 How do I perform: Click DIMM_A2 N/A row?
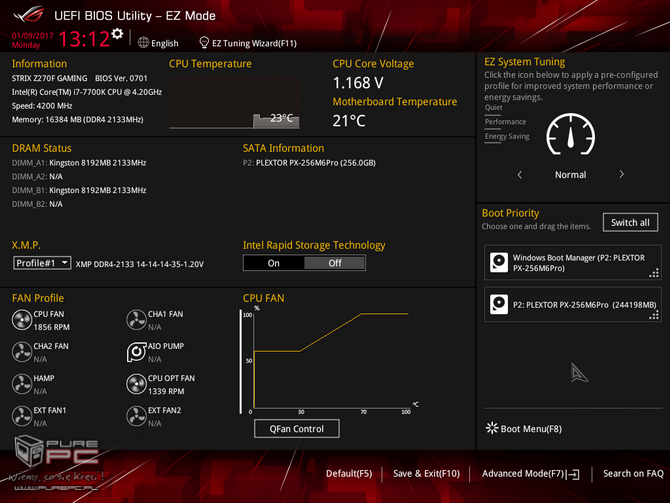coord(37,176)
